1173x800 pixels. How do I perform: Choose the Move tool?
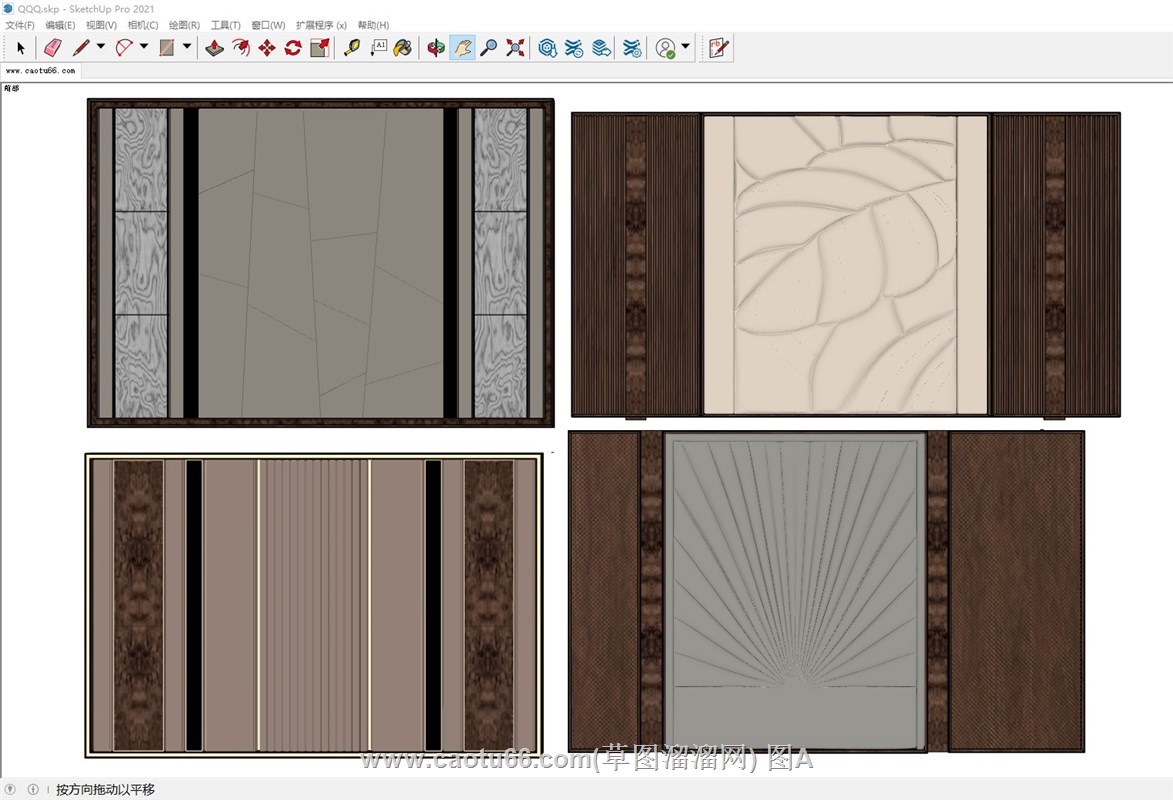(x=267, y=47)
